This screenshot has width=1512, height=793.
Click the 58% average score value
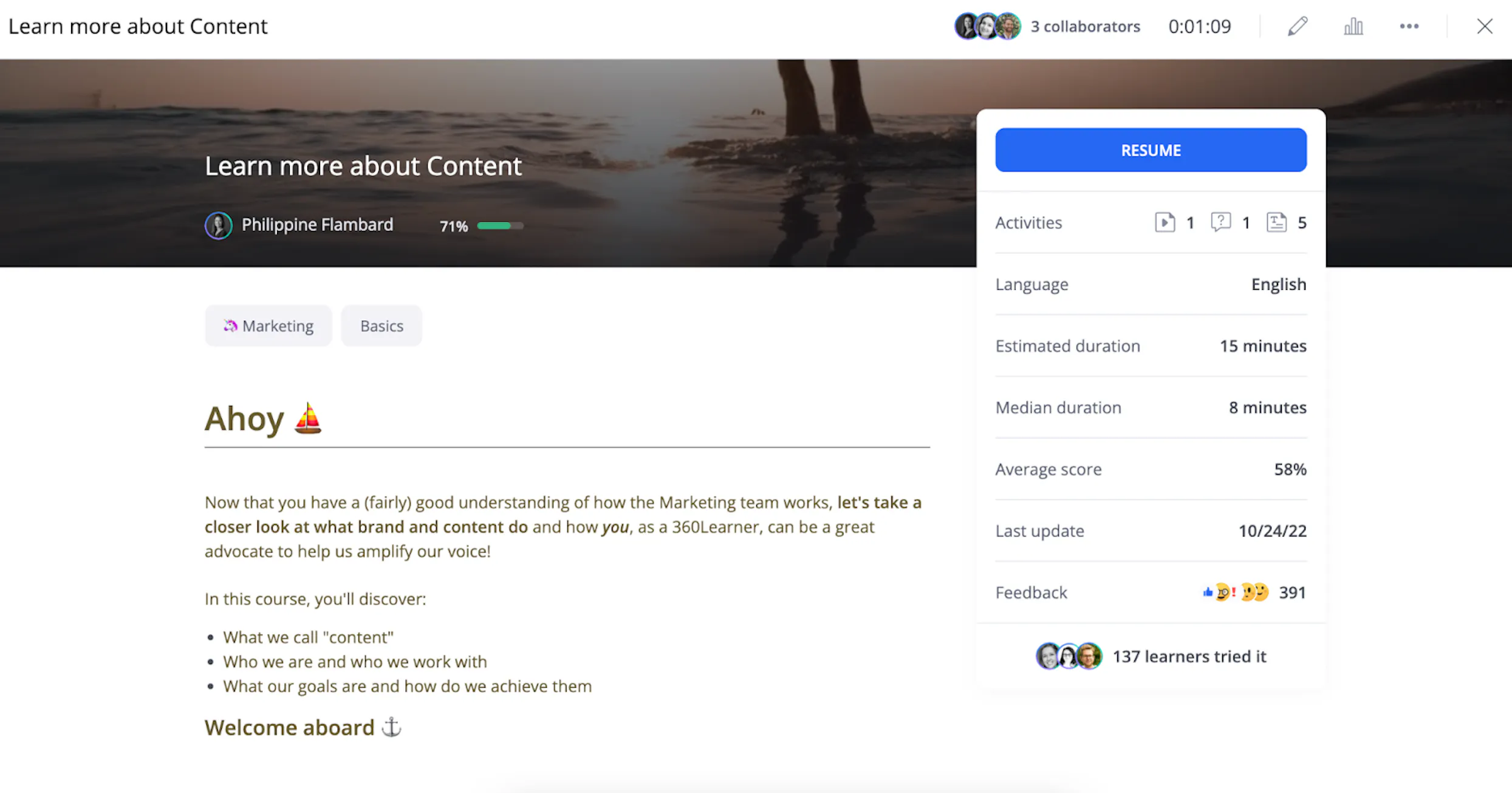1290,469
